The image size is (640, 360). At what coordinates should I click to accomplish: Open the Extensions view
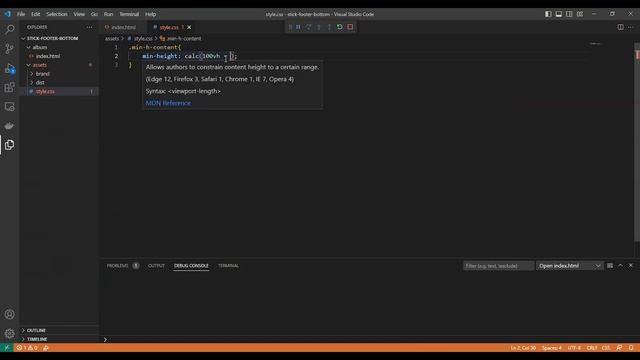[9, 87]
